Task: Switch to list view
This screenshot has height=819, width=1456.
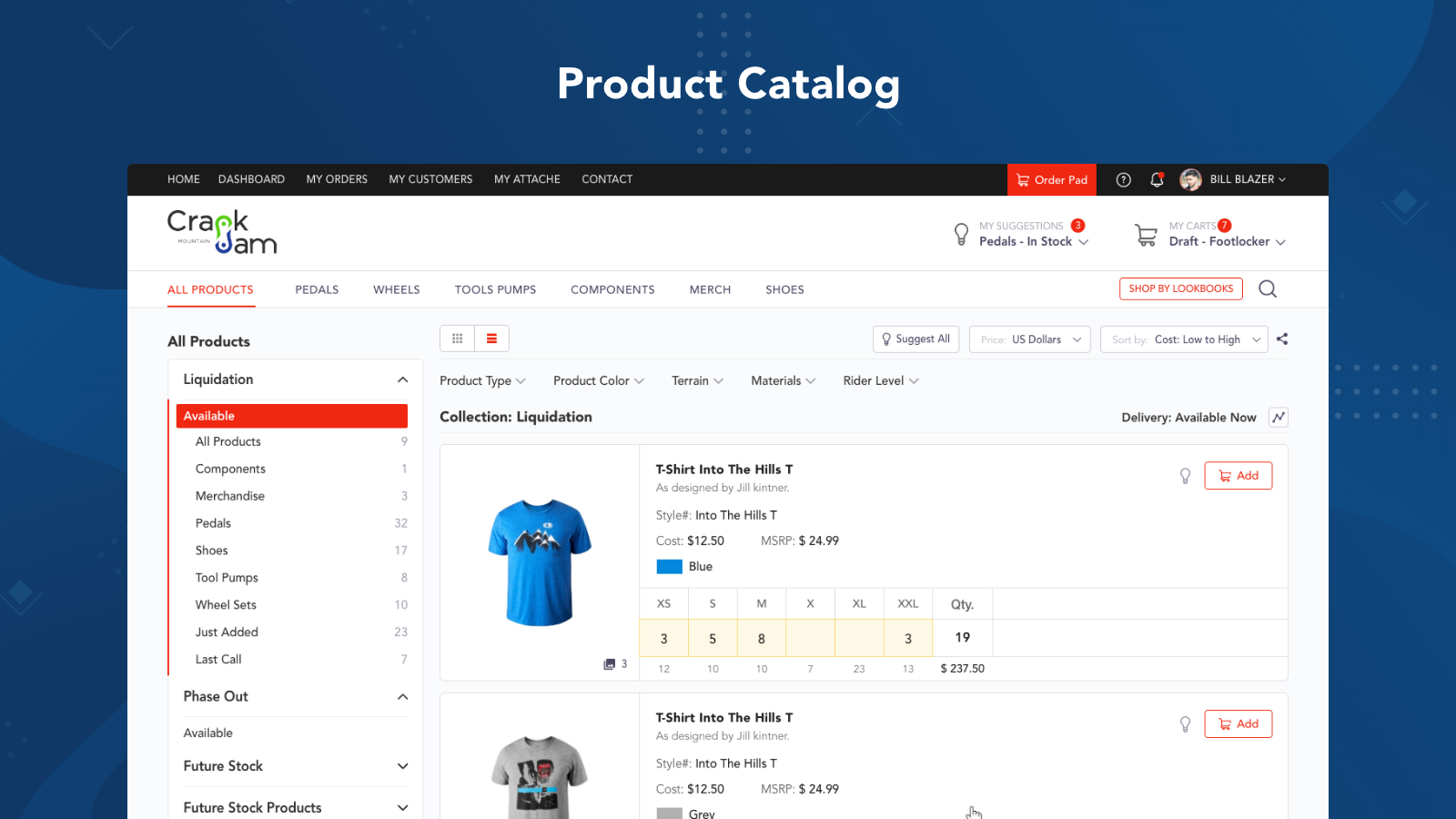Action: [491, 339]
